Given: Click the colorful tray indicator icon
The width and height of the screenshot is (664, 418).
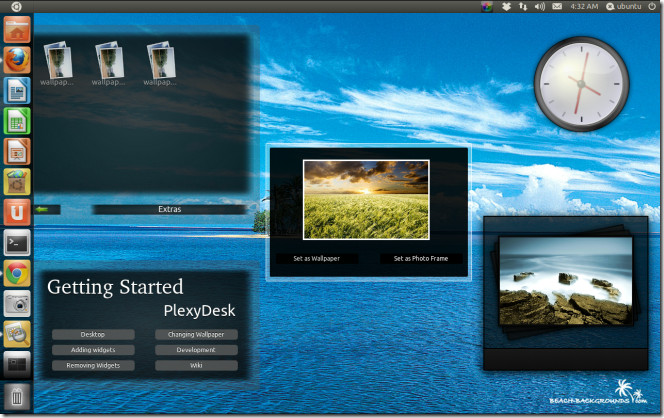Looking at the screenshot, I should click(487, 6).
